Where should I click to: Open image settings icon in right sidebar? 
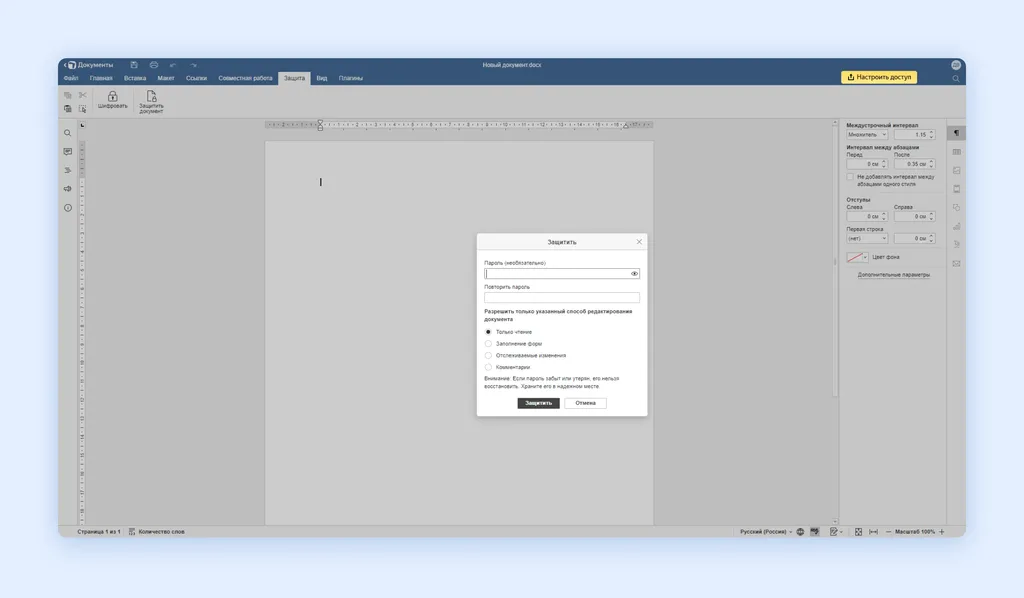[x=956, y=170]
